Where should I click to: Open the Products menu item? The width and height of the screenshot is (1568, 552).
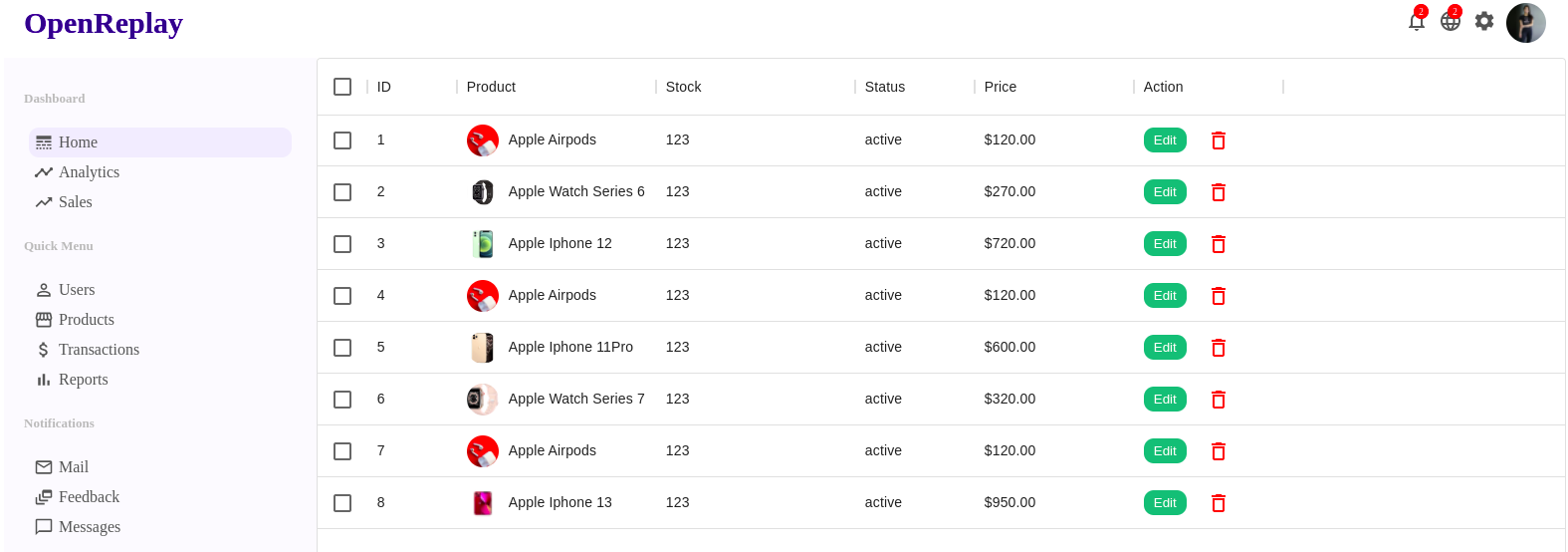[160, 320]
